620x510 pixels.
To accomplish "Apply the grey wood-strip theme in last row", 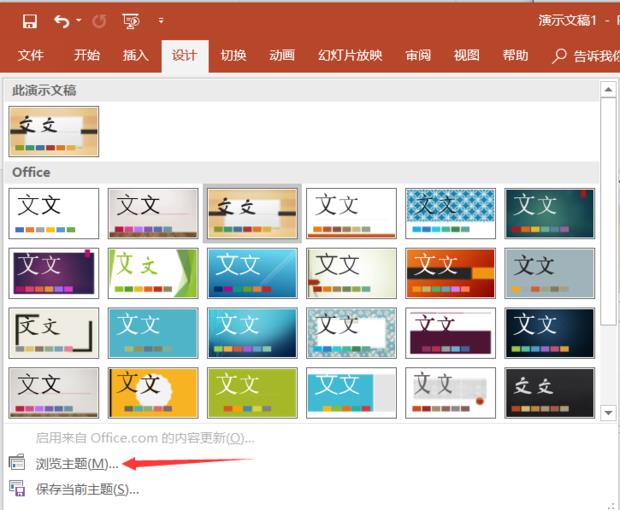I will coord(54,393).
